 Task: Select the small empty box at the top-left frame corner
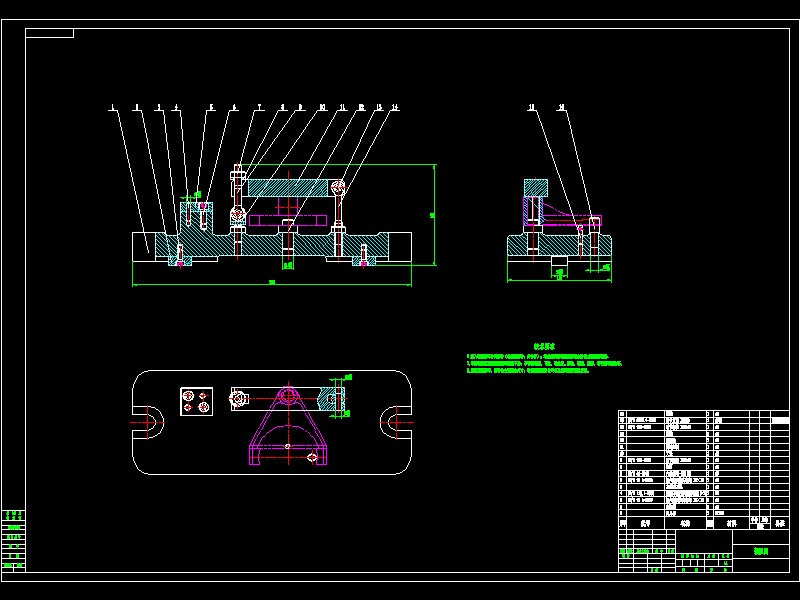tap(49, 33)
